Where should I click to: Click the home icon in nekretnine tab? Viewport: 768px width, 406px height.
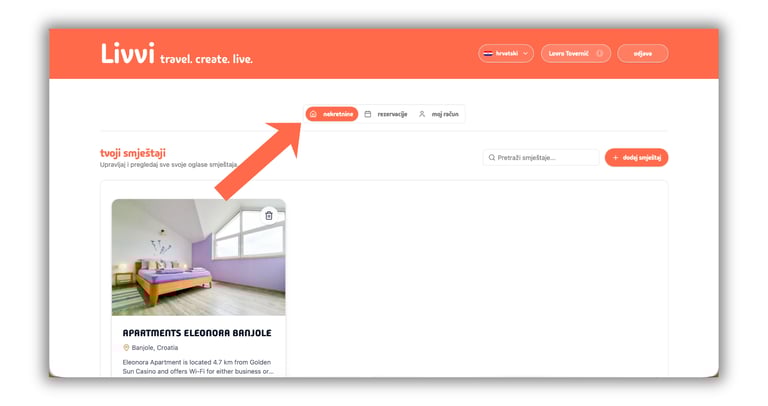[313, 114]
